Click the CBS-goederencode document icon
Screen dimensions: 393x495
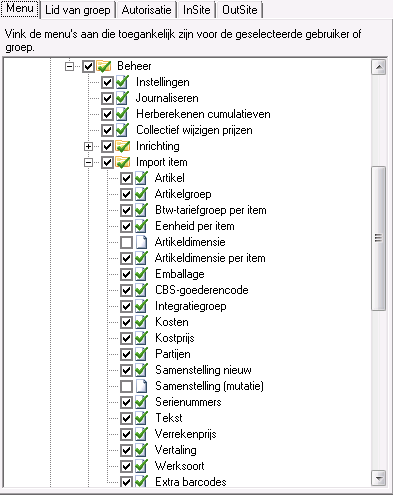pyautogui.click(x=141, y=290)
